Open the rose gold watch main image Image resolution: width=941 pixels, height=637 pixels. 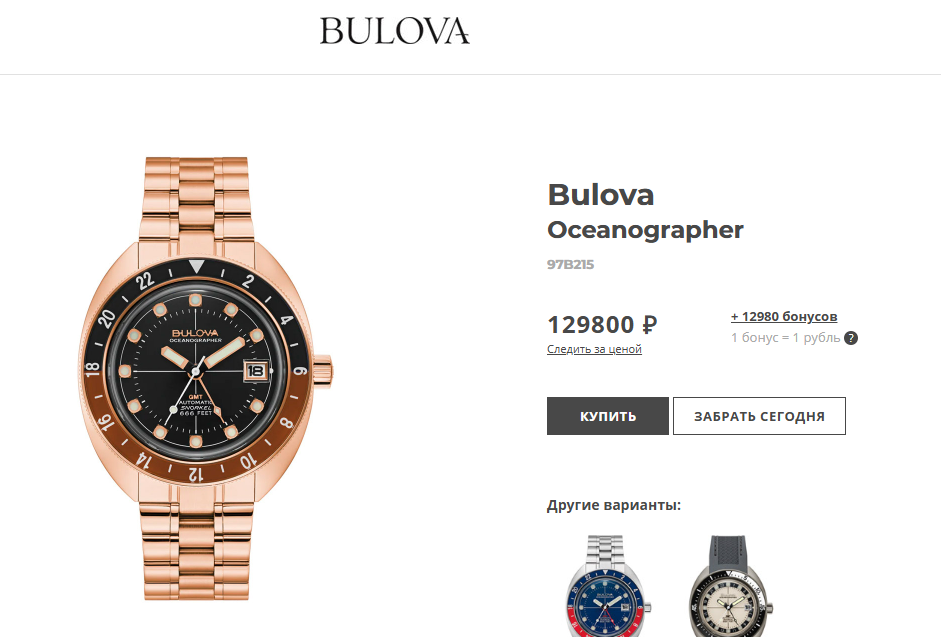pyautogui.click(x=206, y=378)
